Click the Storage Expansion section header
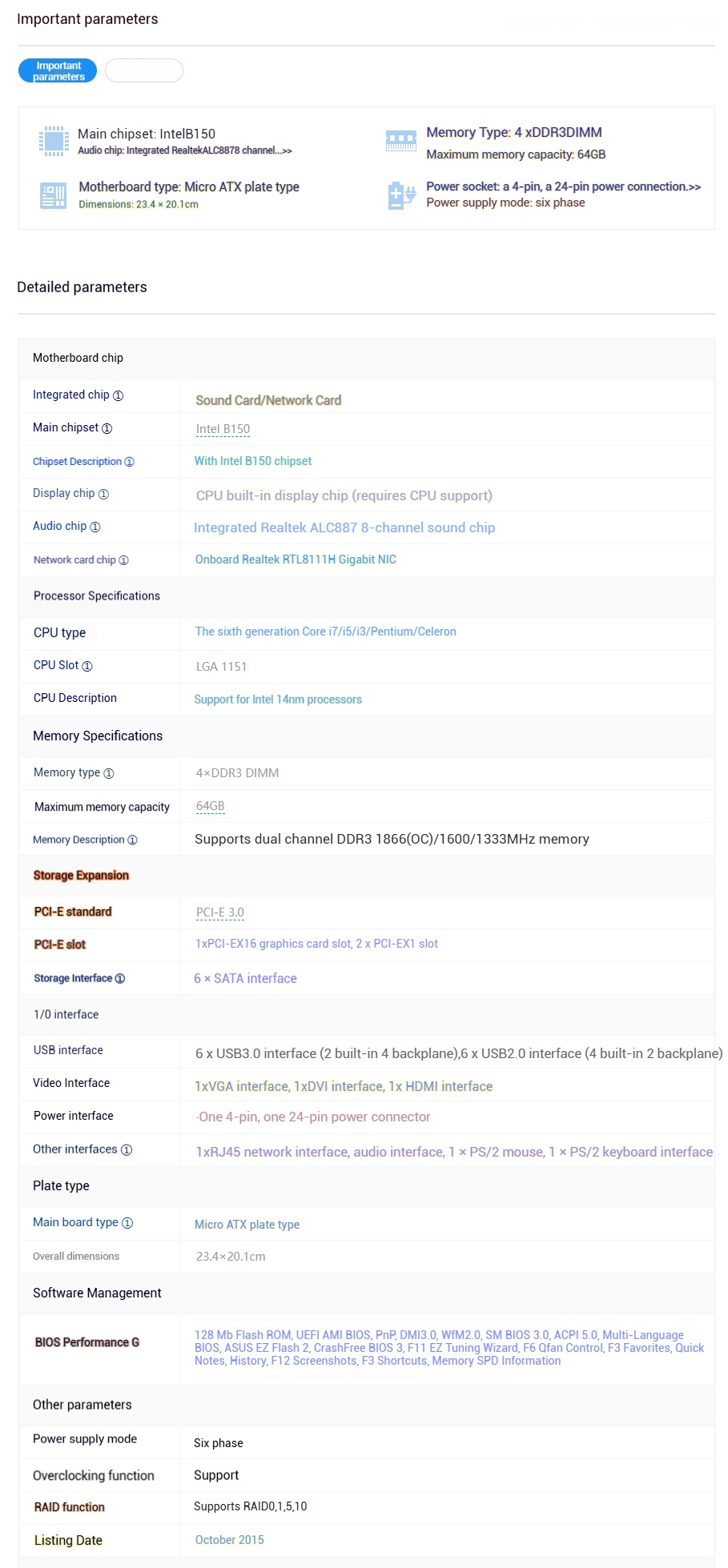728x1568 pixels. (x=81, y=876)
